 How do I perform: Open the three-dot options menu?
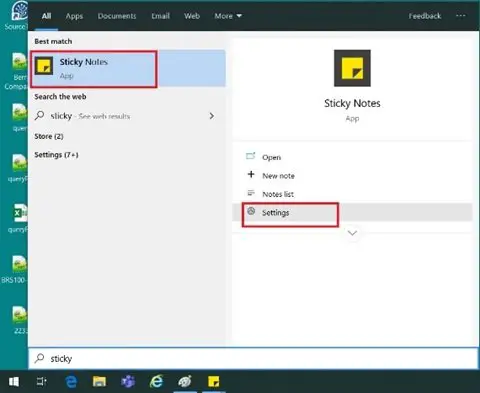(x=461, y=15)
